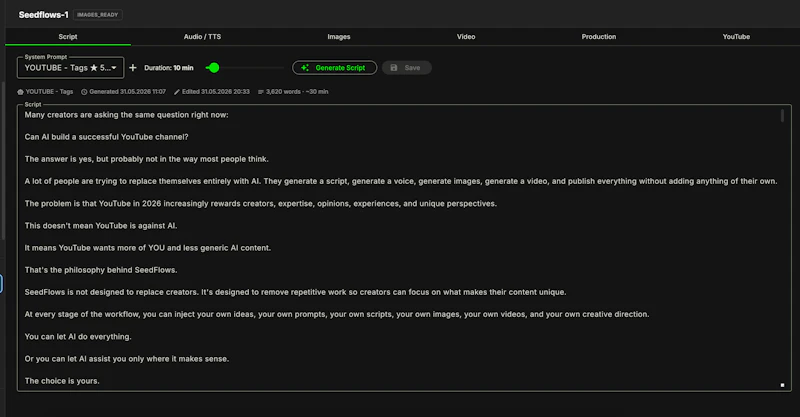Click the sparkle icon in Generate Script
The height and width of the screenshot is (417, 800).
pos(305,68)
